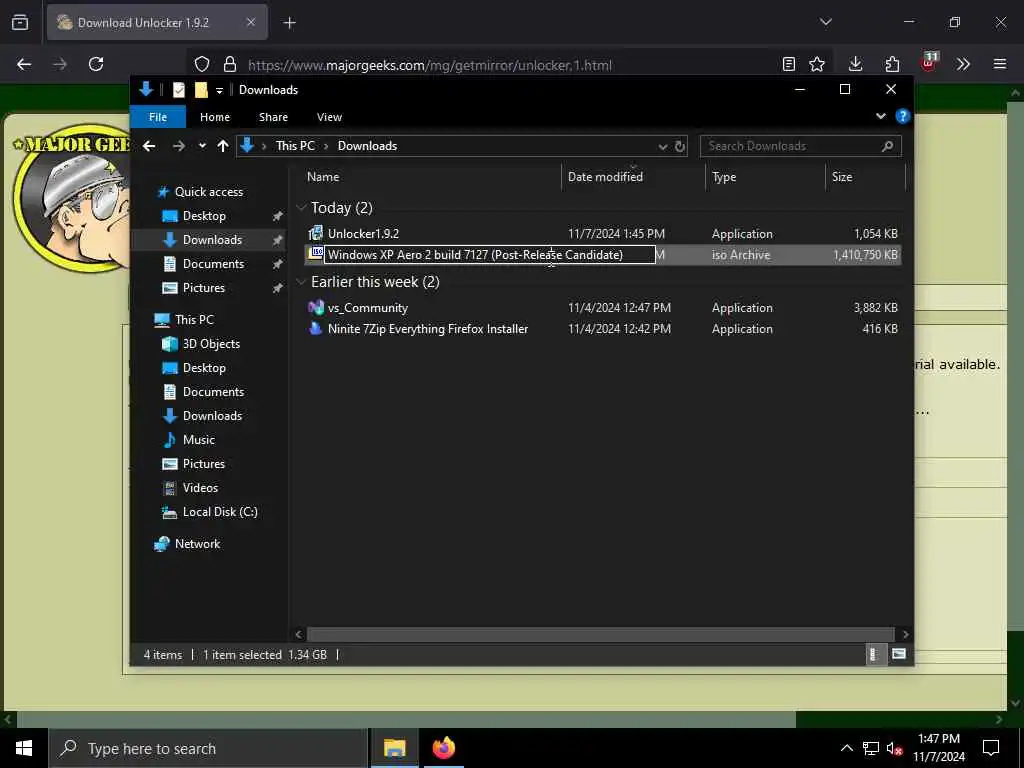Open a new Firefox tab
This screenshot has height=768, width=1024.
point(290,23)
